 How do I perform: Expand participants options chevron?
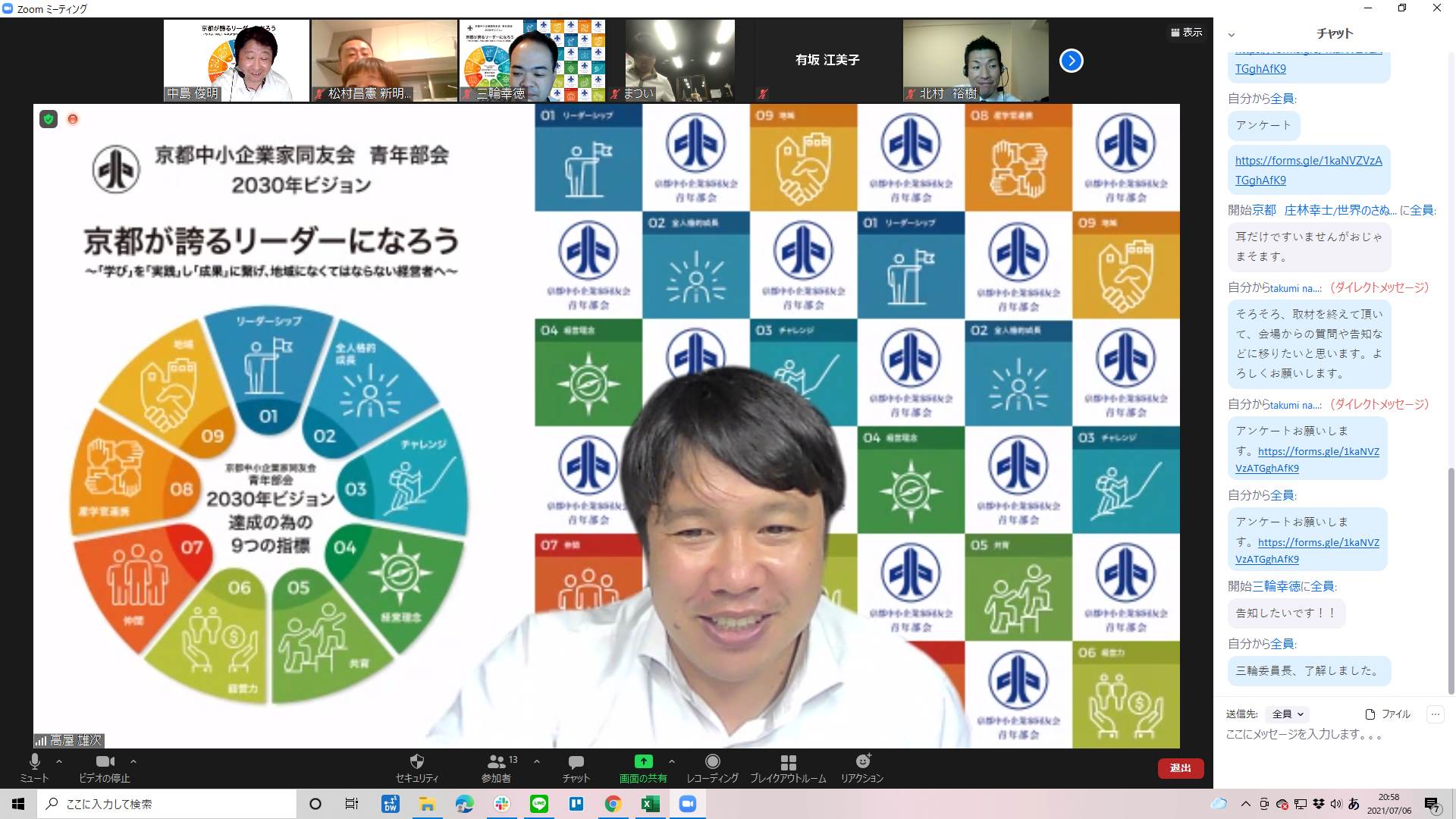537,761
